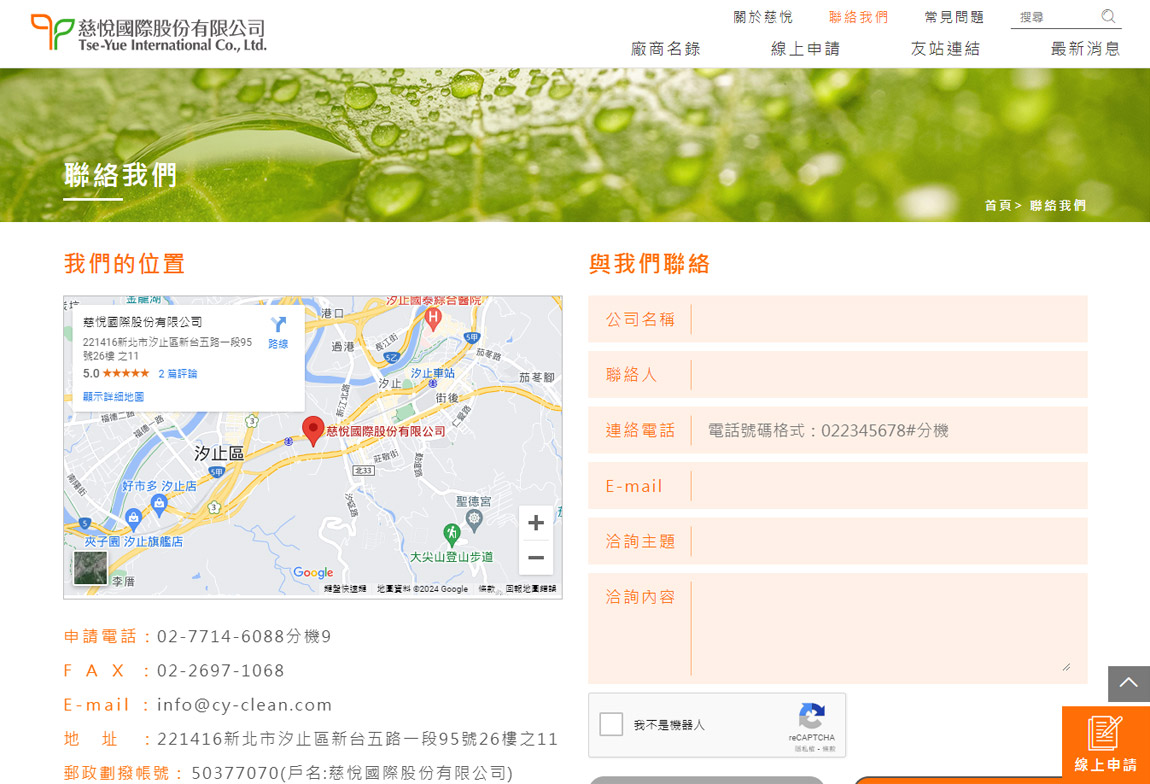Viewport: 1150px width, 784px height.
Task: Click 顯示詳細地圖 link on map
Action: click(113, 397)
